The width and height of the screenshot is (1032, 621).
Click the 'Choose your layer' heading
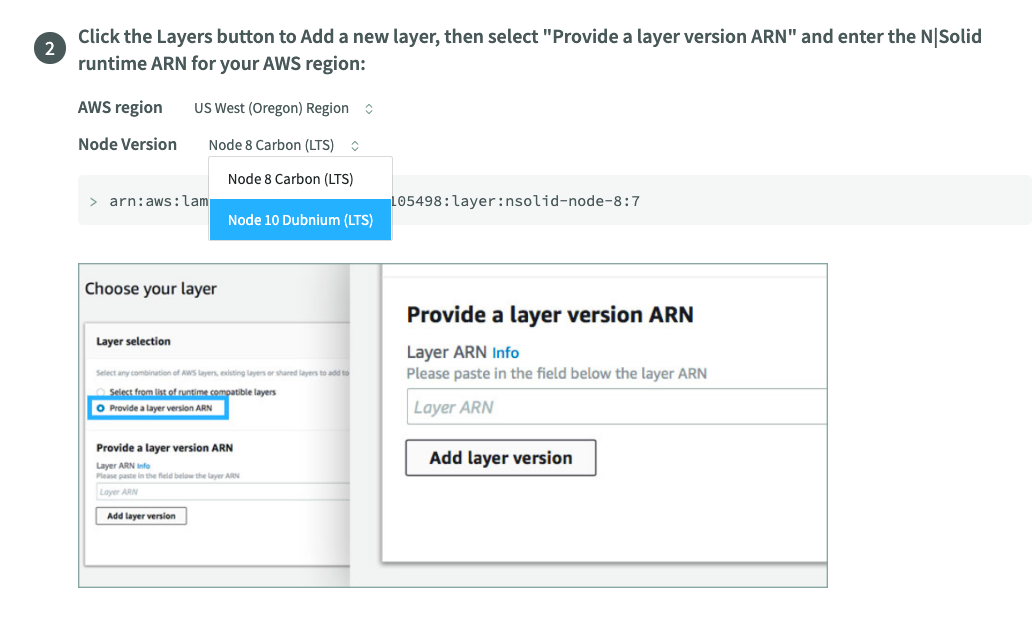[151, 289]
